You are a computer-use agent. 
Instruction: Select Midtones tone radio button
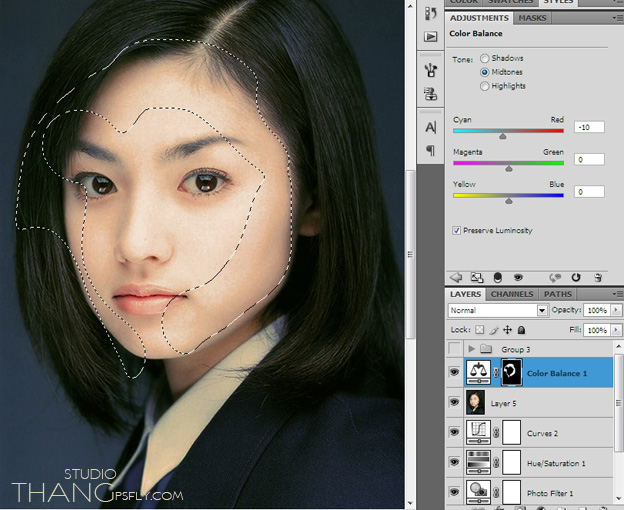[x=484, y=72]
